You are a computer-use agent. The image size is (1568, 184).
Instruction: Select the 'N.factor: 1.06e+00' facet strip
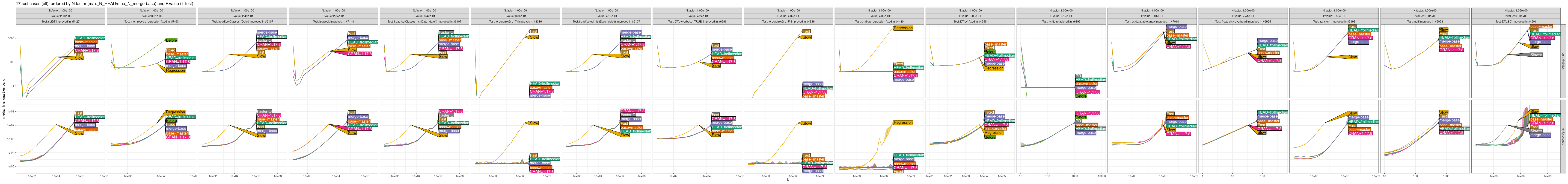click(x=1516, y=10)
